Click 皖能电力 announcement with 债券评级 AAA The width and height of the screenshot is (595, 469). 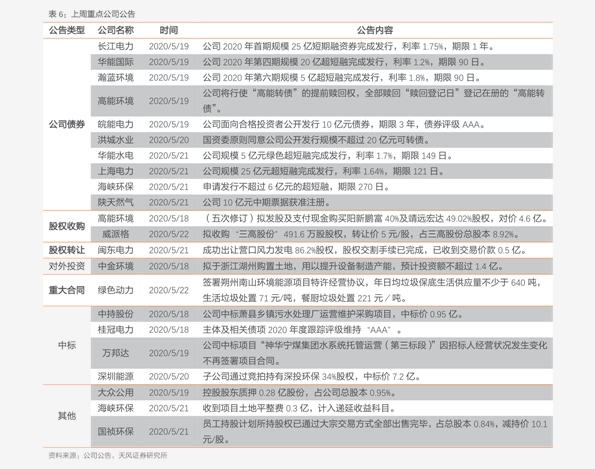tap(344, 124)
